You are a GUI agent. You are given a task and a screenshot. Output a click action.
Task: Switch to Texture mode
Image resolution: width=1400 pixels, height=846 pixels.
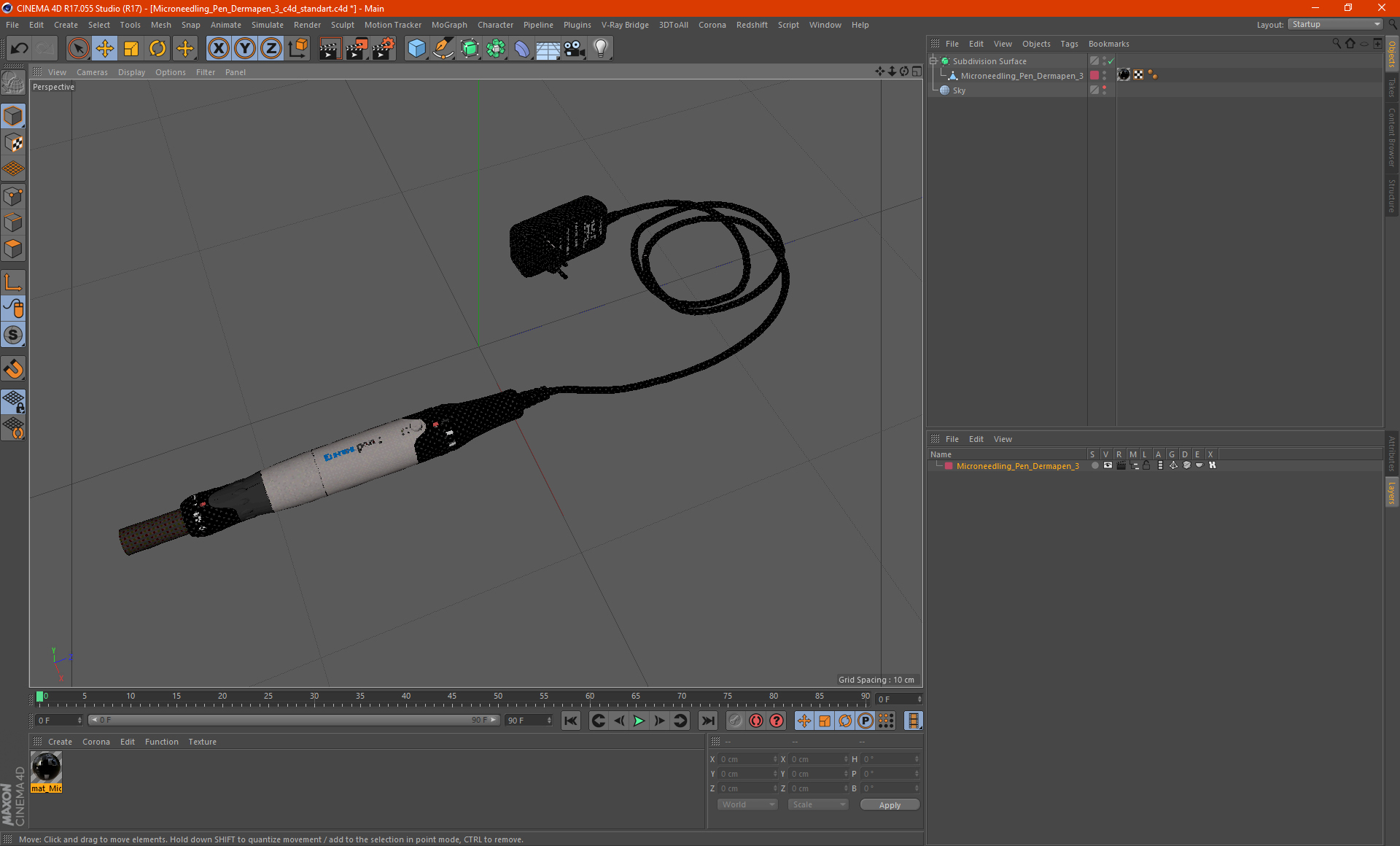tap(13, 143)
